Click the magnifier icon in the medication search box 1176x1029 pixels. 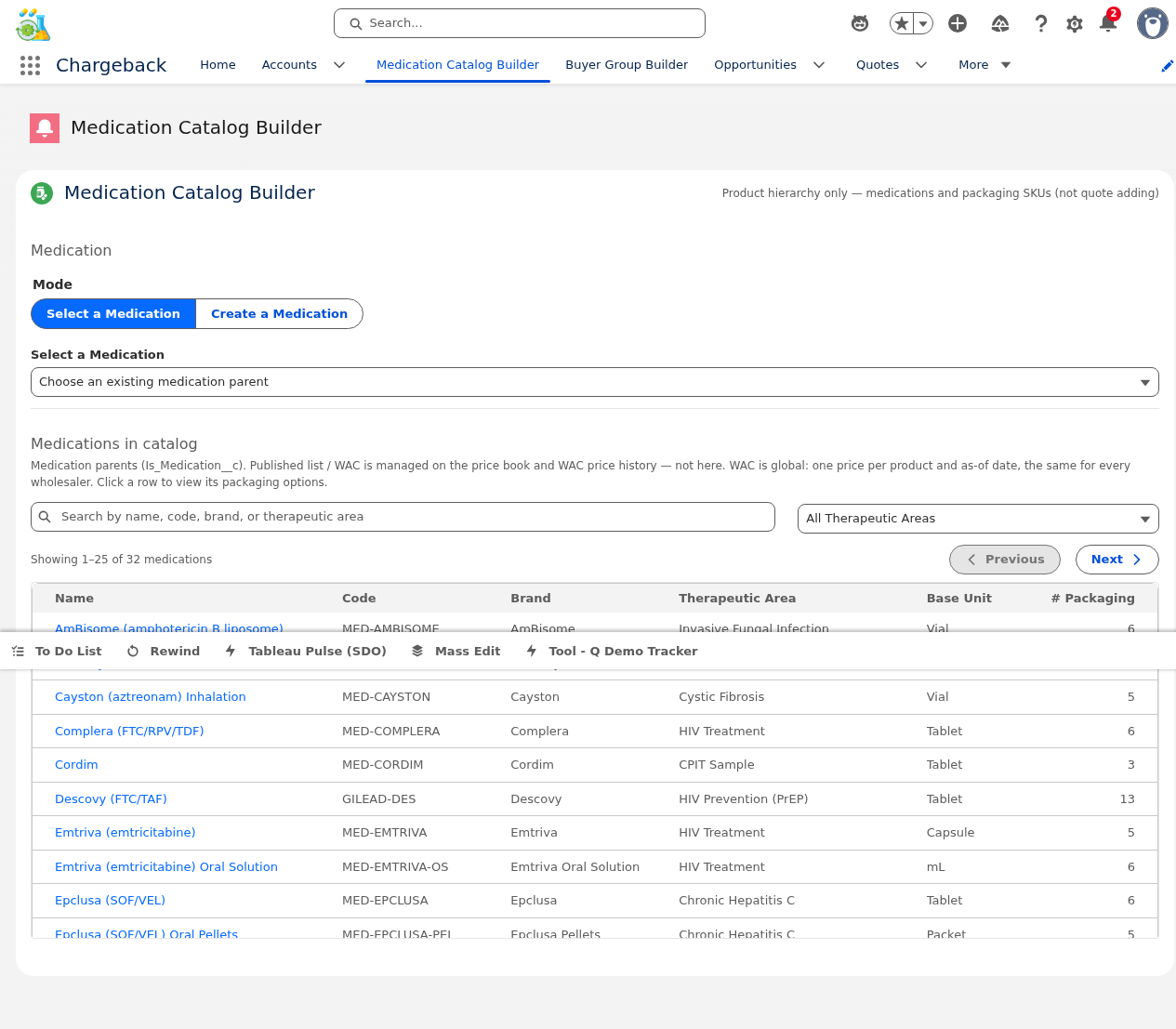[45, 517]
